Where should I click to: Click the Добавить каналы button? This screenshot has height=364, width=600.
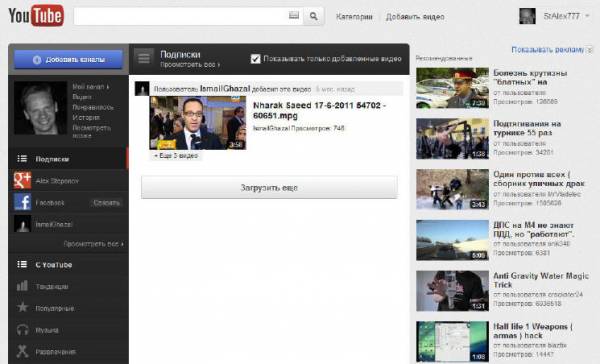[68, 60]
